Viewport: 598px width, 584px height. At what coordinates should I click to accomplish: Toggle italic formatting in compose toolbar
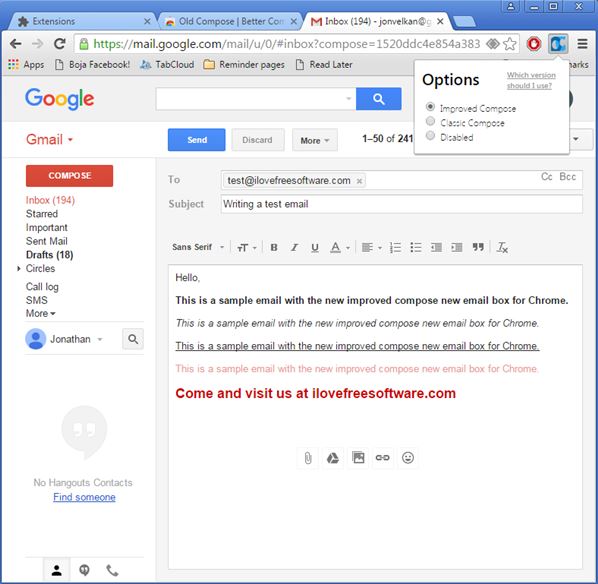(x=294, y=248)
